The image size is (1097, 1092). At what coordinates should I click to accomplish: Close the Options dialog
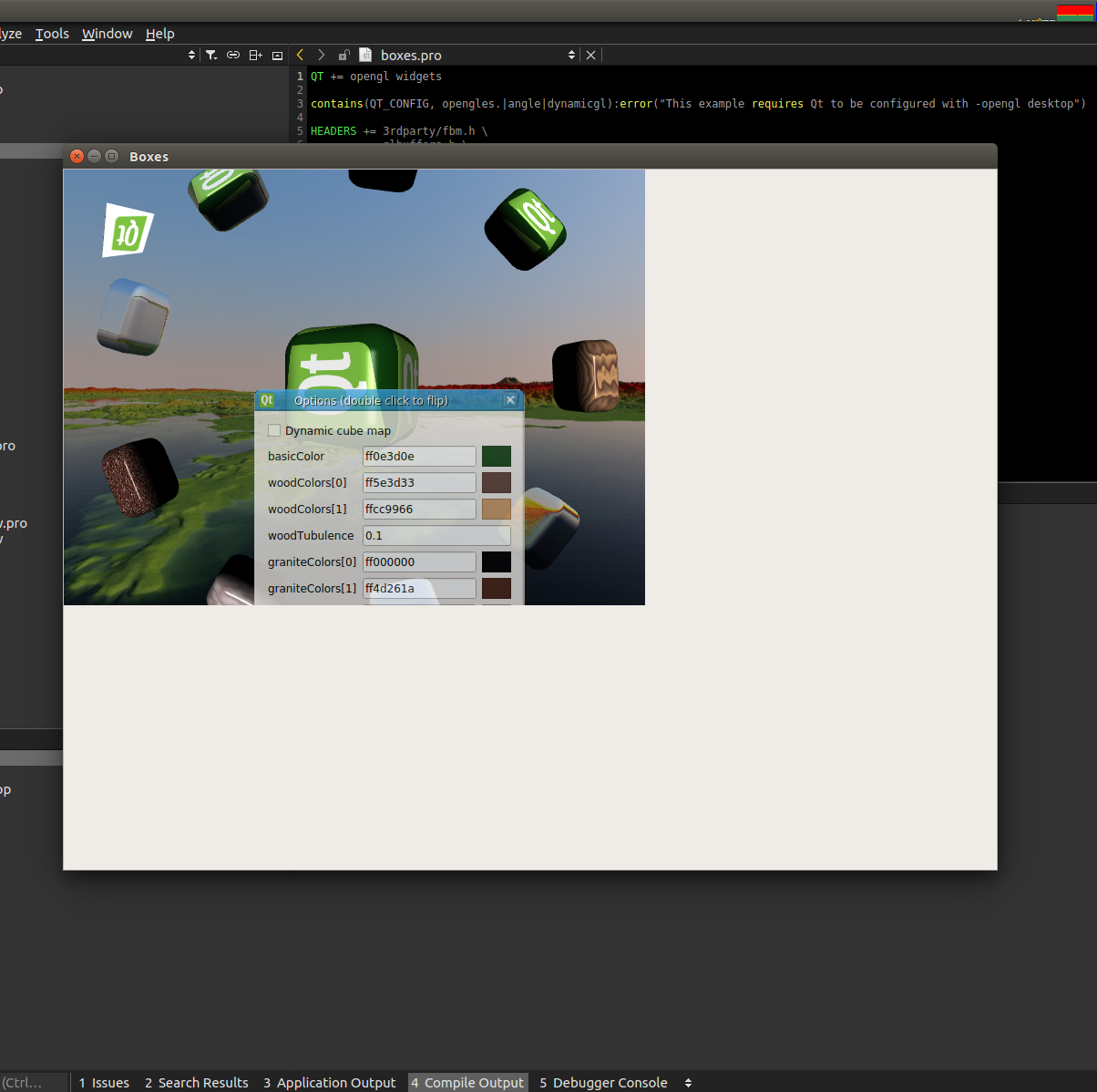pos(510,400)
